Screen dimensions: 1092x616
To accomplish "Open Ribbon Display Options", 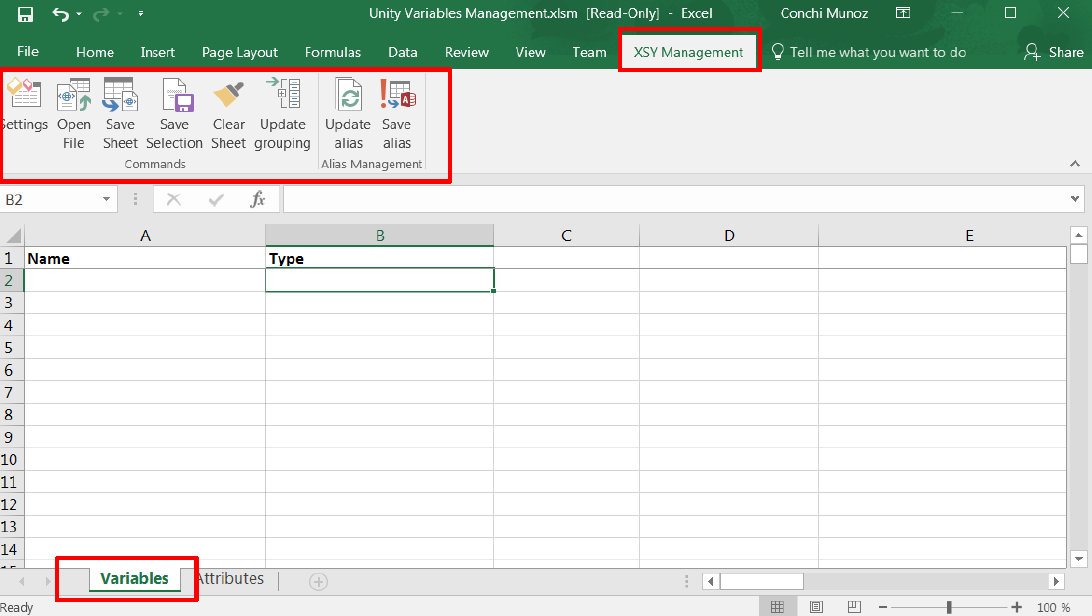I will (x=903, y=13).
